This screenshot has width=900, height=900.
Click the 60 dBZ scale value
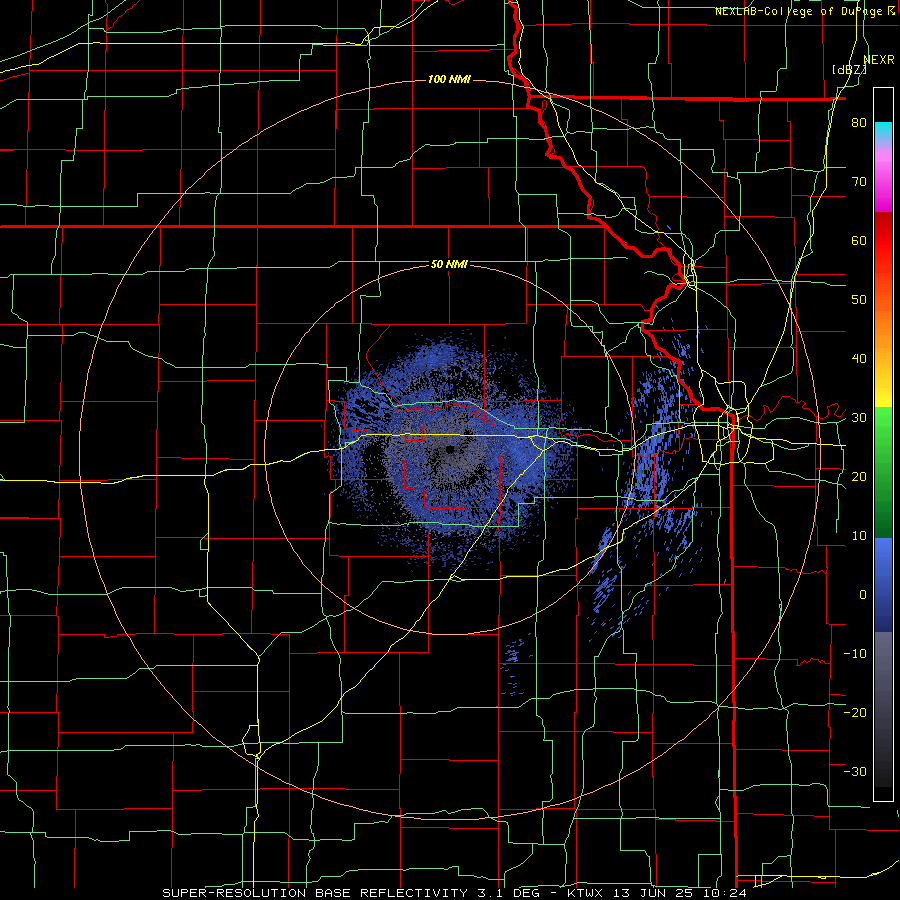[x=859, y=240]
